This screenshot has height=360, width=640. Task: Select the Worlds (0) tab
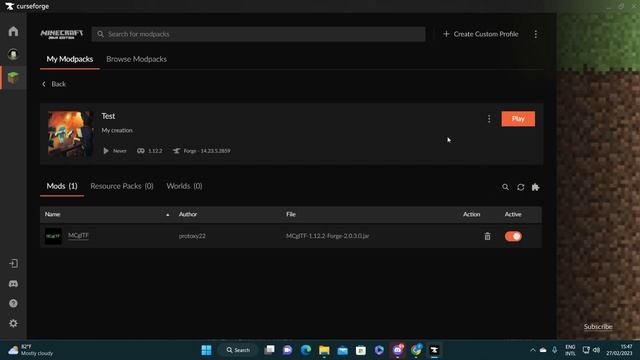pos(184,186)
